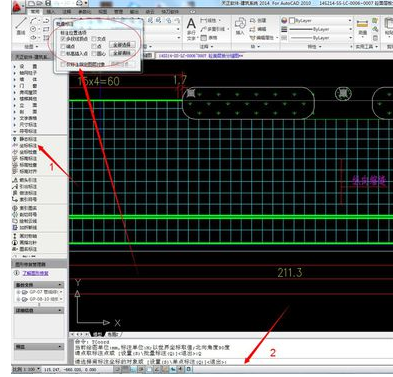Enable the 标高插入点 checkbox
This screenshot has height=377, width=393.
point(63,53)
